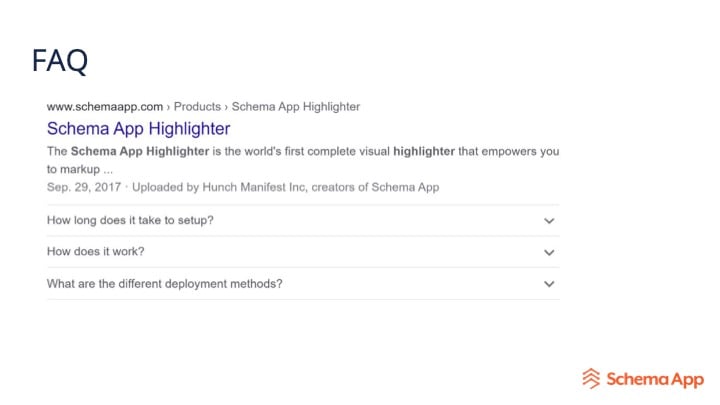Image resolution: width=720 pixels, height=405 pixels.
Task: Click the 'How long does it take to setup?' question text
Action: 130,220
